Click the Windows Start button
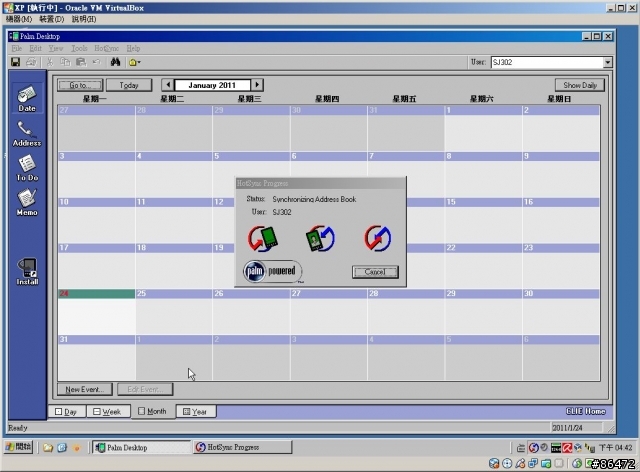The width and height of the screenshot is (640, 472). pos(19,447)
